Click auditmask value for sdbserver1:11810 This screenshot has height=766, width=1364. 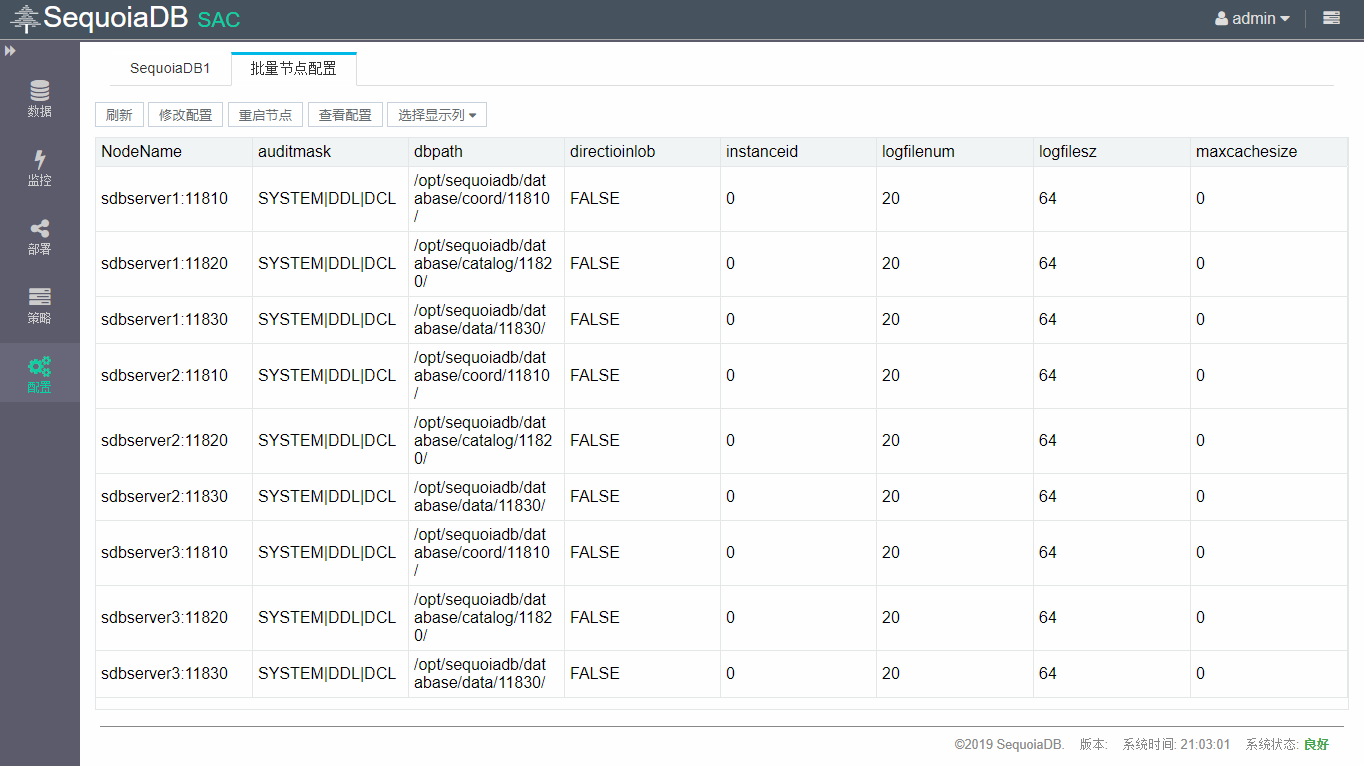(x=327, y=199)
